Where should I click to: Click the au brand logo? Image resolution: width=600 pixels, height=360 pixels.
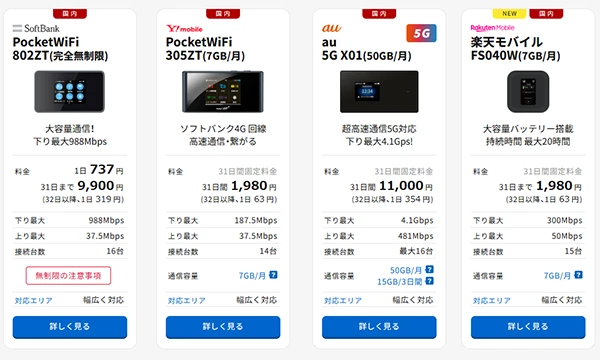point(331,28)
